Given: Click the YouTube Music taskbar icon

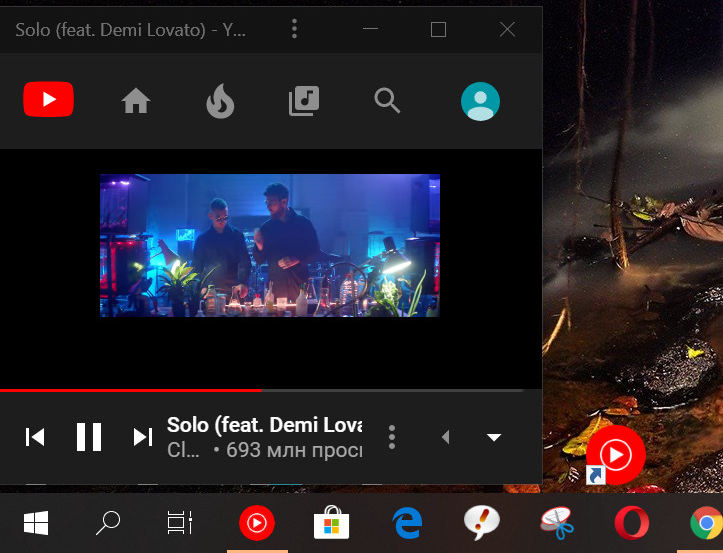Looking at the screenshot, I should click(257, 523).
